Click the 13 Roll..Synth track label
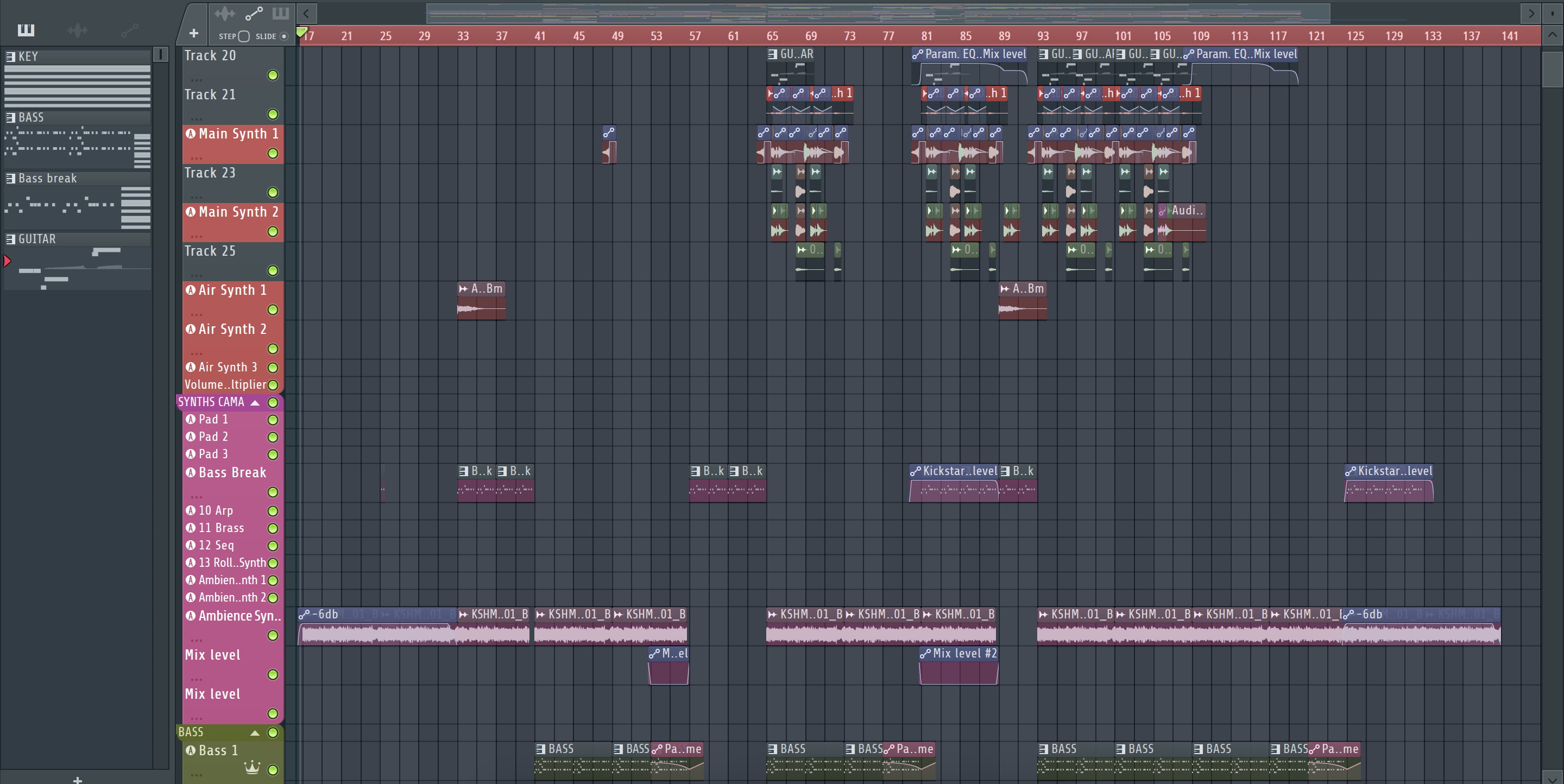This screenshot has height=784, width=1564. tap(232, 562)
